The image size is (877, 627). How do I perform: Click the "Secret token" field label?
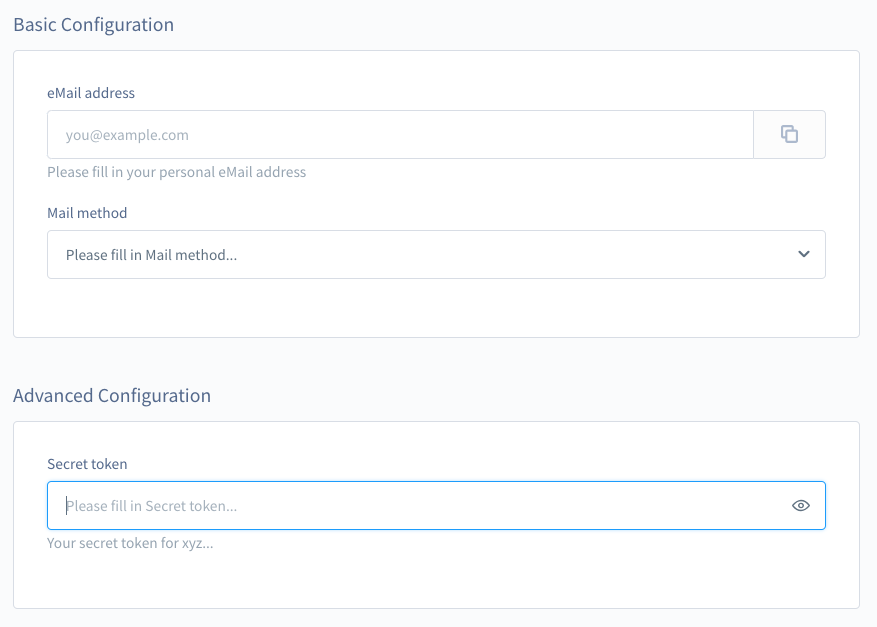coord(87,464)
